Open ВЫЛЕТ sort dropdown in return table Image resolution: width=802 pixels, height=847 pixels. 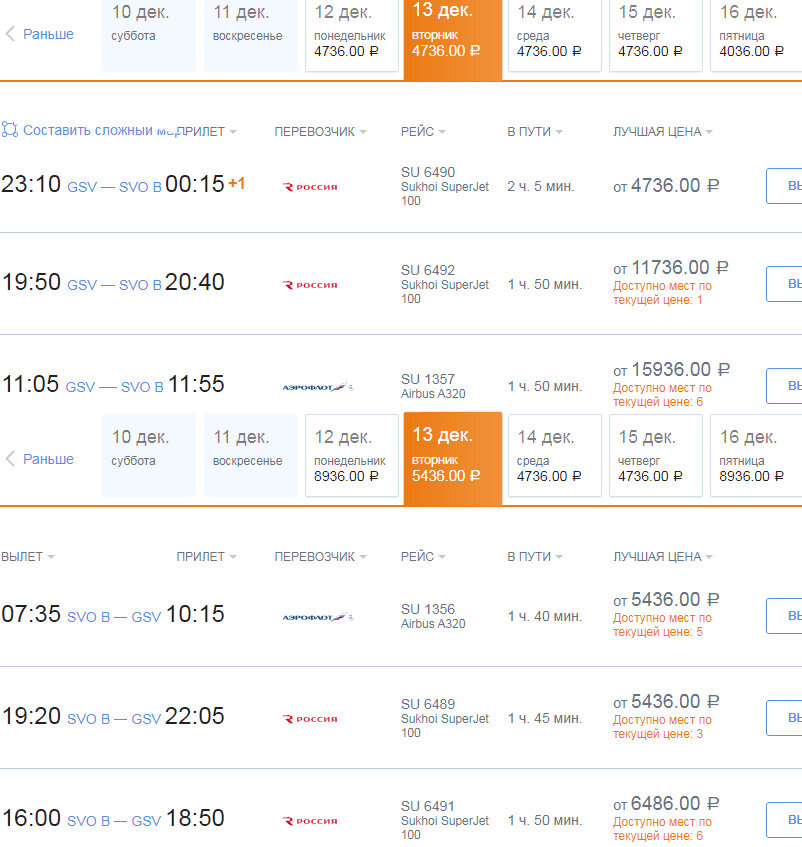28,557
